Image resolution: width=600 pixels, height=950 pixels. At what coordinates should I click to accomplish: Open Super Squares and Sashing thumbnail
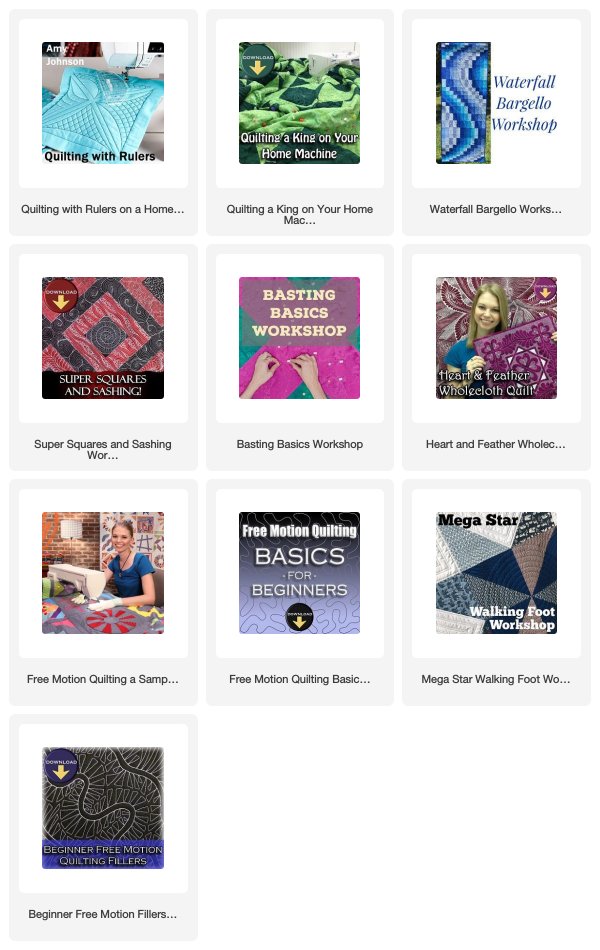pyautogui.click(x=103, y=338)
